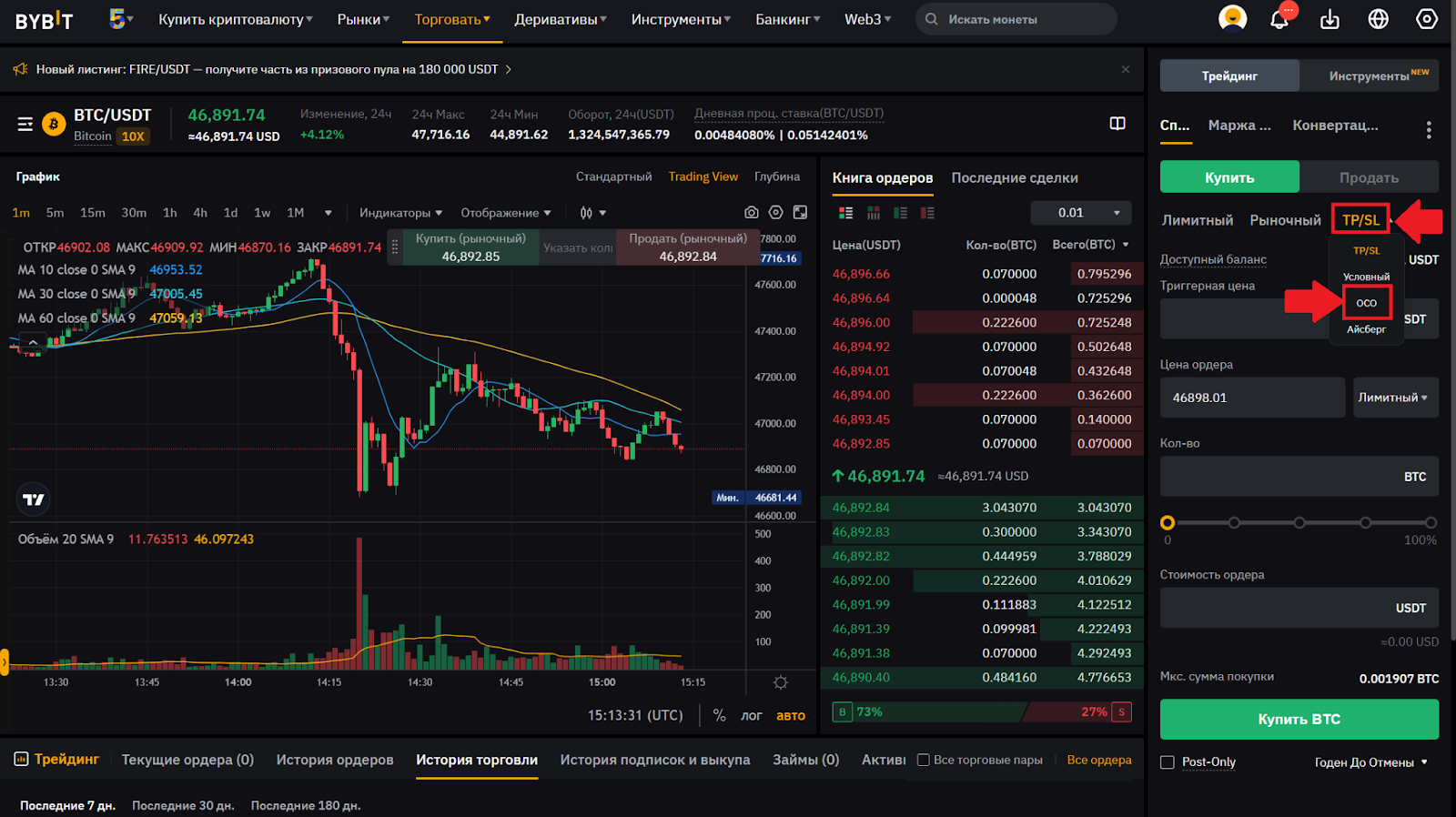The image size is (1456, 817).
Task: Open the All Orders link
Action: tap(1099, 760)
